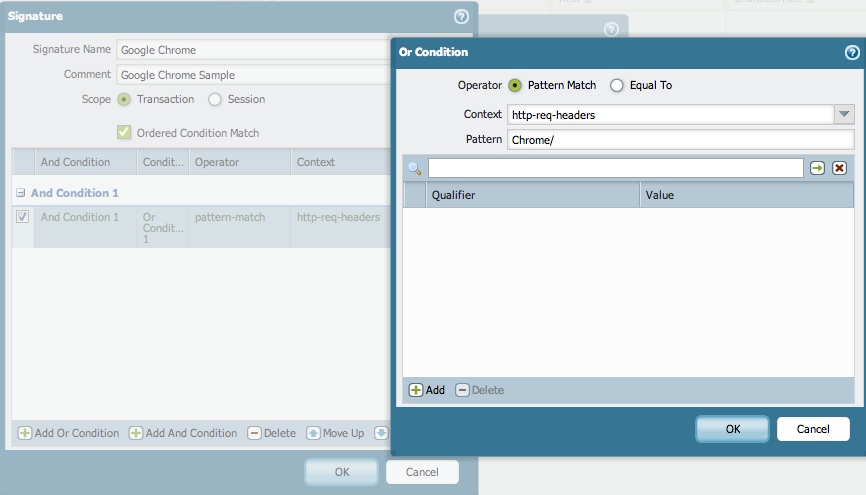Click the Context column header in Signature table
The width and height of the screenshot is (866, 495).
(x=340, y=162)
